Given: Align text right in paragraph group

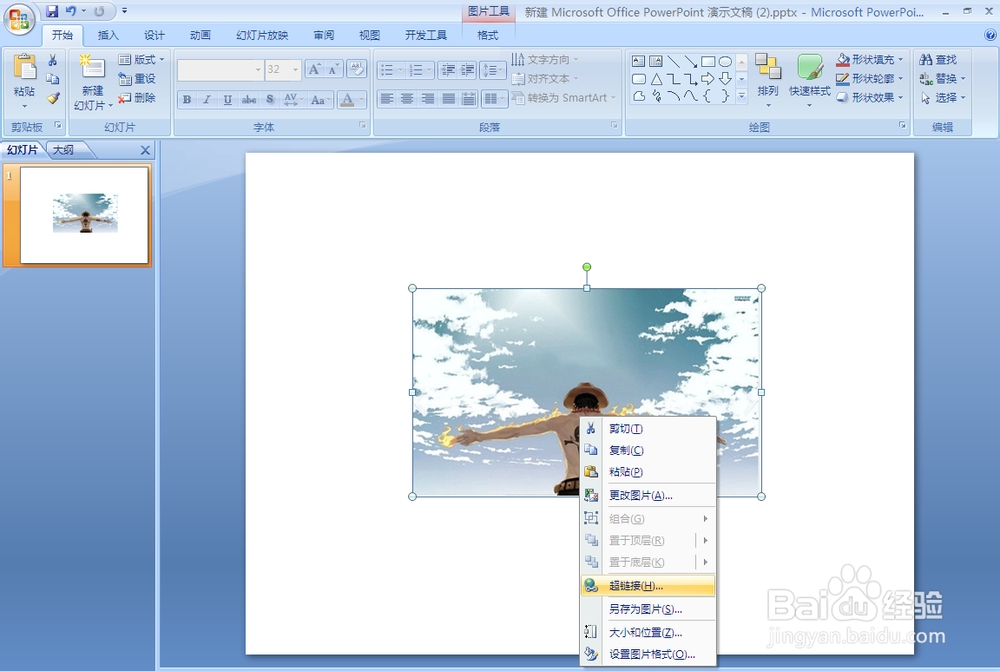Looking at the screenshot, I should [x=428, y=98].
